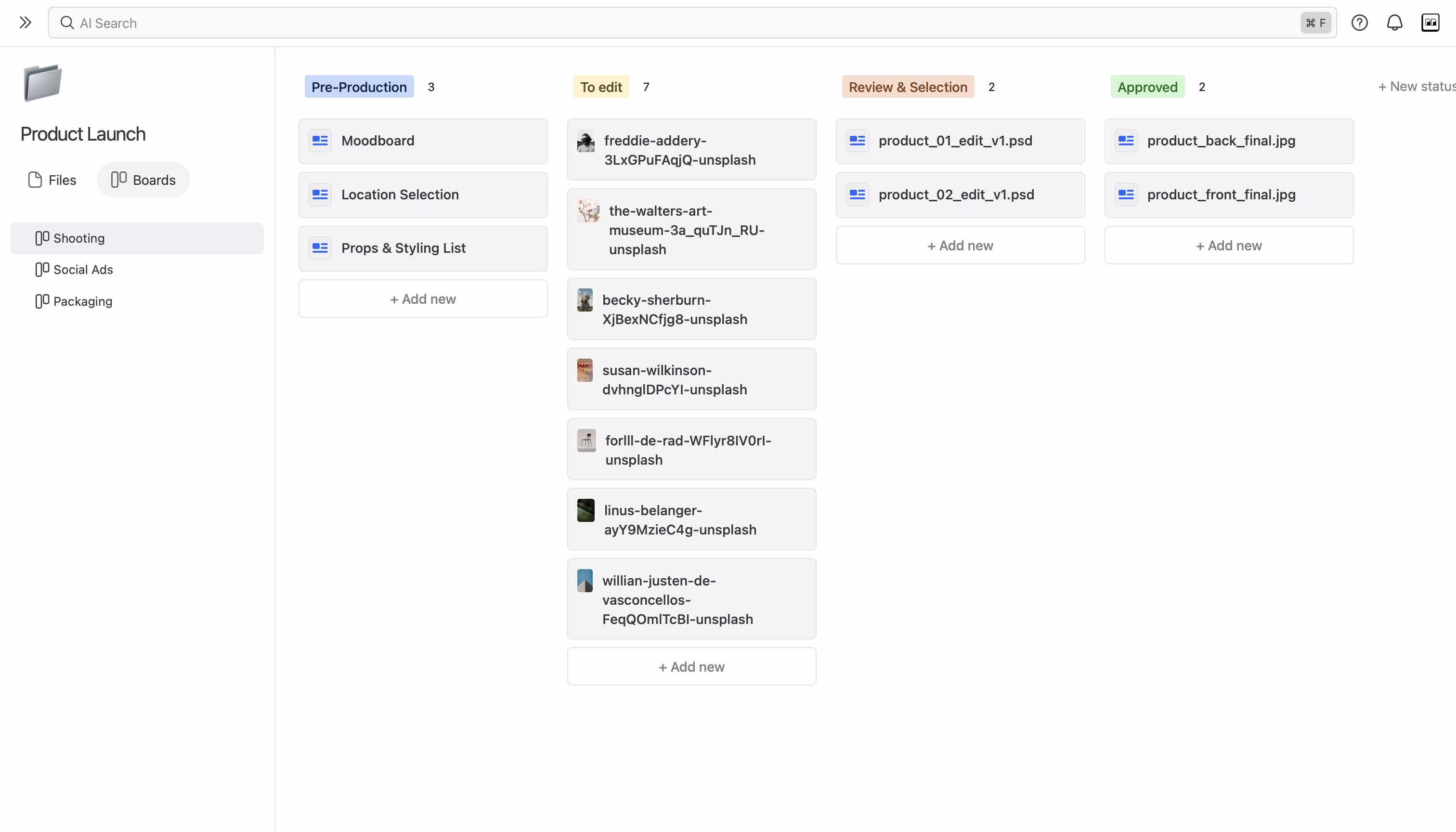Screen dimensions: 1456x832
Task: Click the board icon next to Packaging
Action: [x=42, y=301]
